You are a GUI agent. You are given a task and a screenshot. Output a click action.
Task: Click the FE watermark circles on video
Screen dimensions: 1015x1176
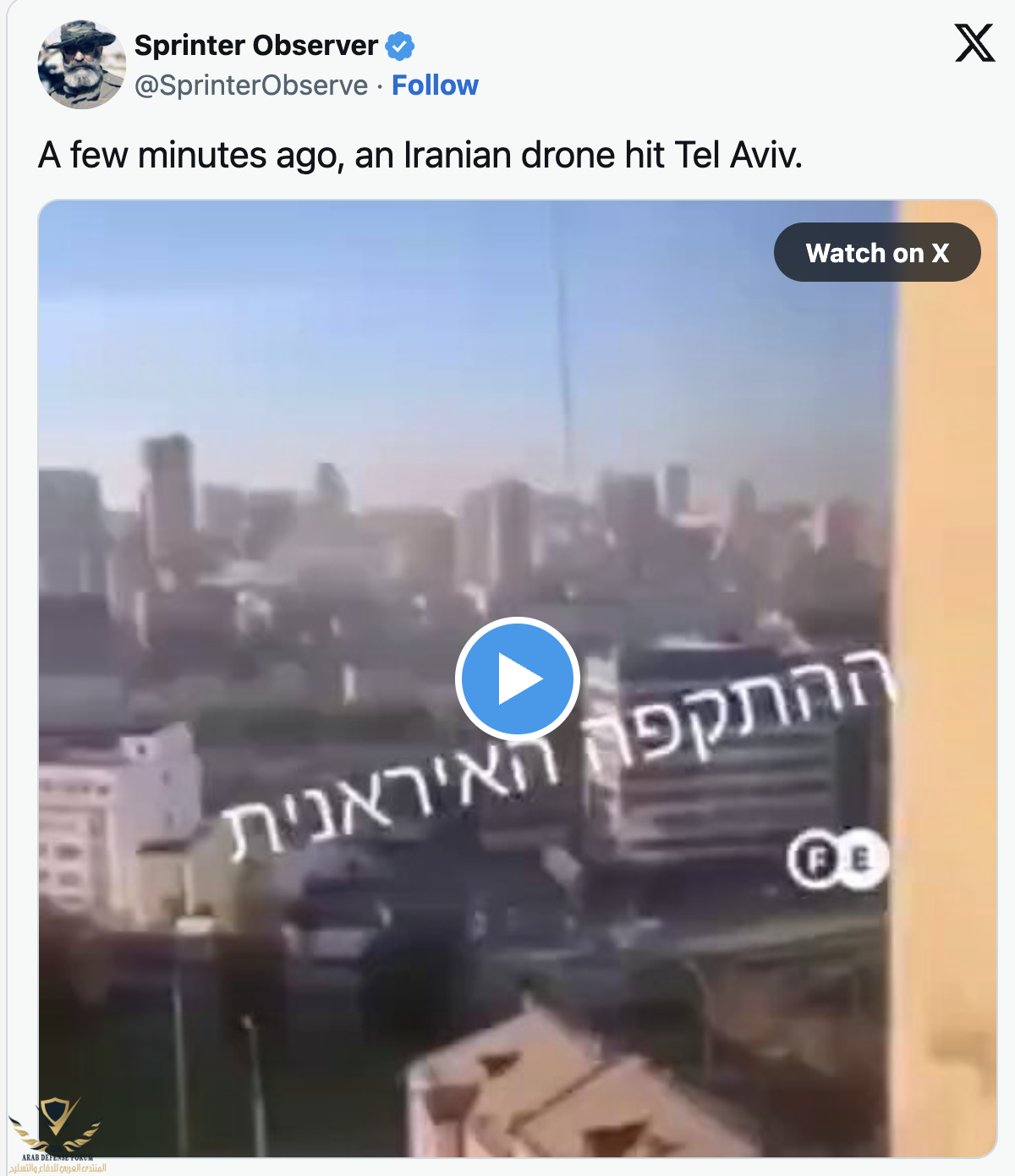(838, 859)
